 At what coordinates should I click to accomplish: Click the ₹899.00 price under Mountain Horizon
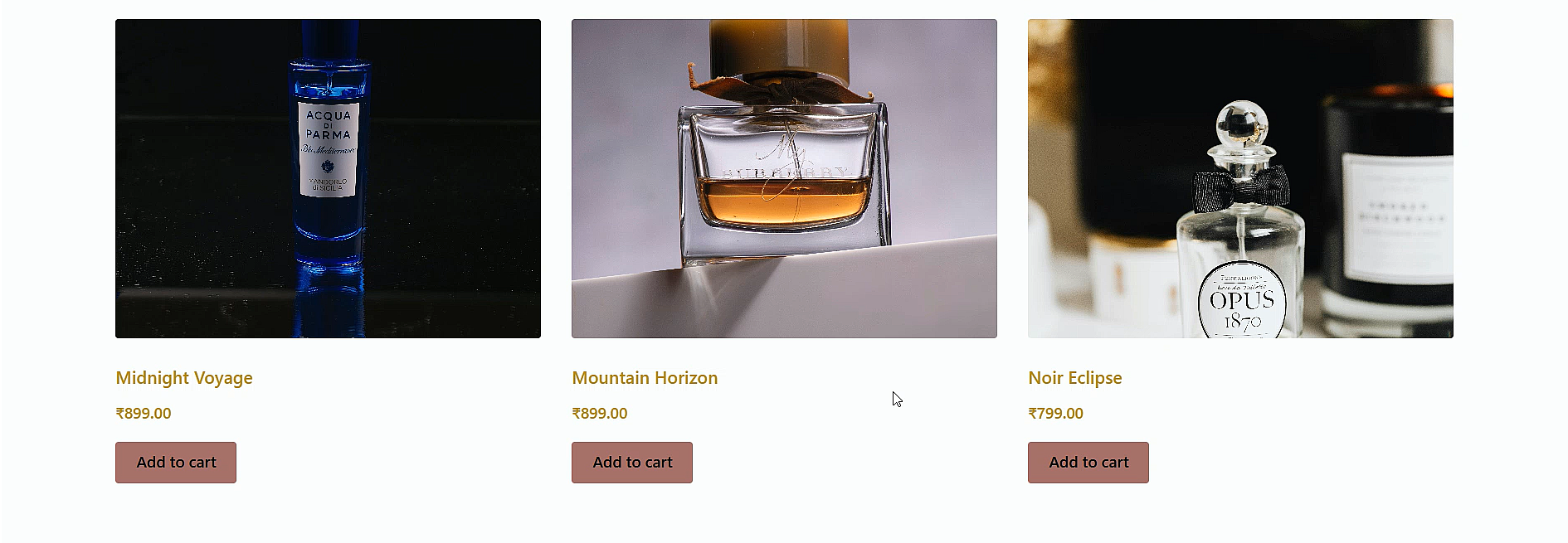click(600, 413)
